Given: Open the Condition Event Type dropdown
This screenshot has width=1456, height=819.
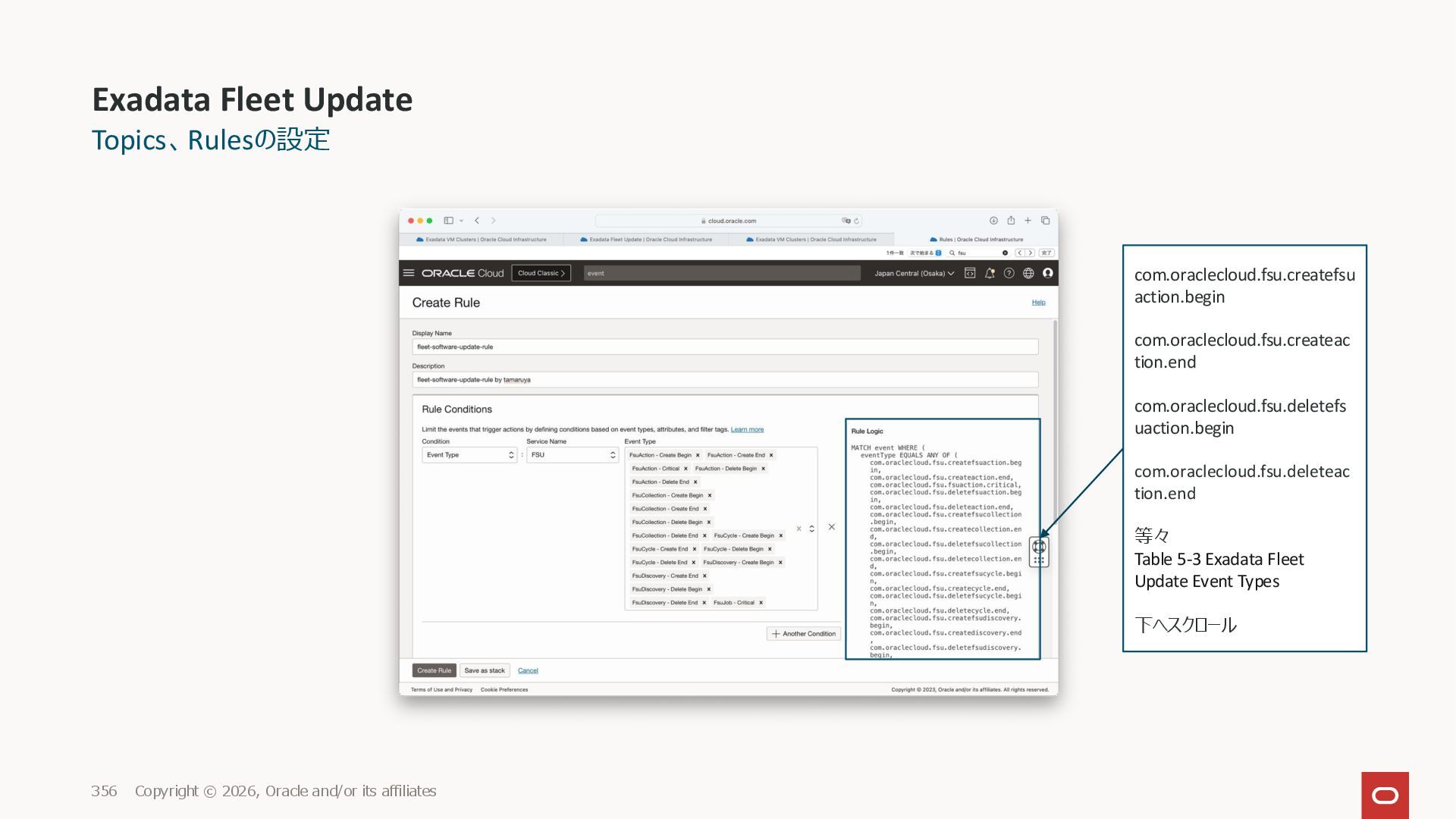Looking at the screenshot, I should point(469,455).
